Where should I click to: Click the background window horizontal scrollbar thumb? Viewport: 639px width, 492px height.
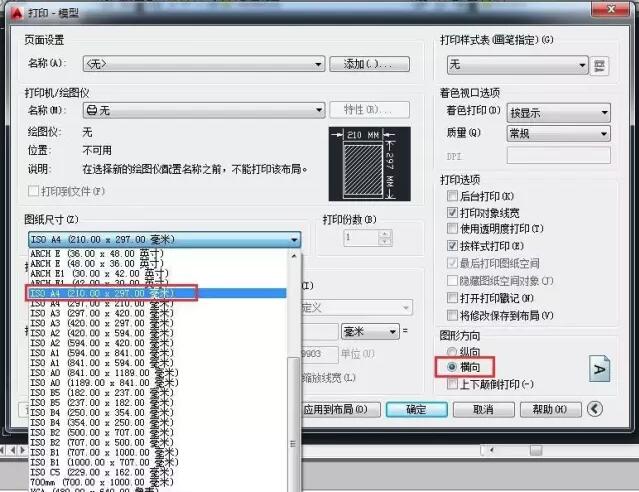(x=535, y=450)
